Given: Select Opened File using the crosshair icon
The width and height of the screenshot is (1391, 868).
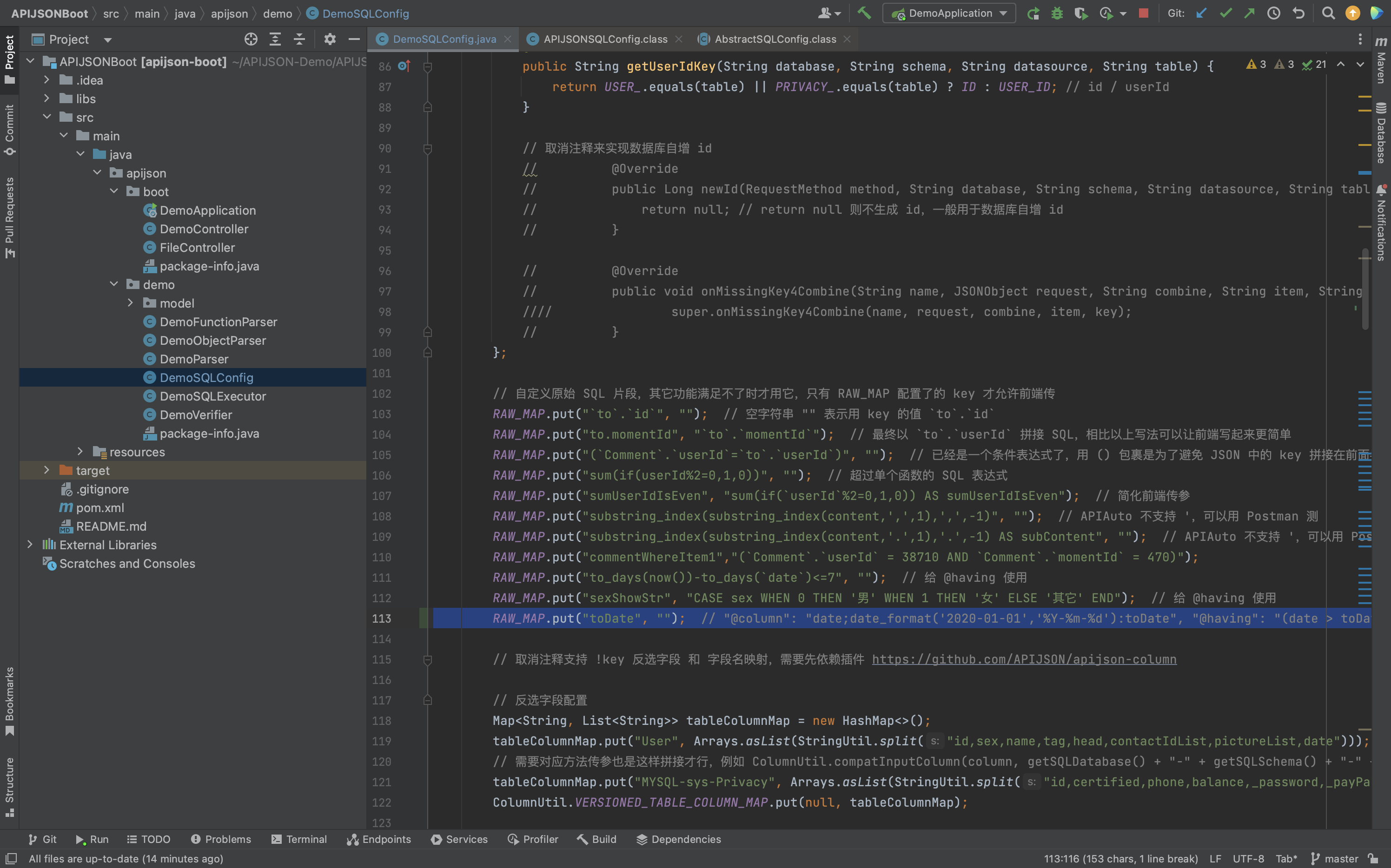Looking at the screenshot, I should [x=251, y=39].
